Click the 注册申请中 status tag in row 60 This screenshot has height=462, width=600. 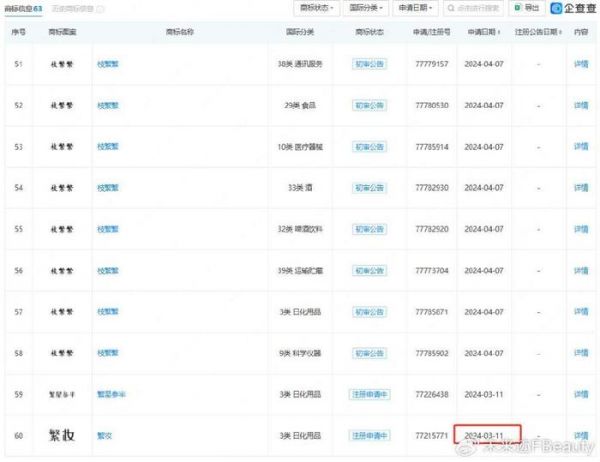click(369, 436)
